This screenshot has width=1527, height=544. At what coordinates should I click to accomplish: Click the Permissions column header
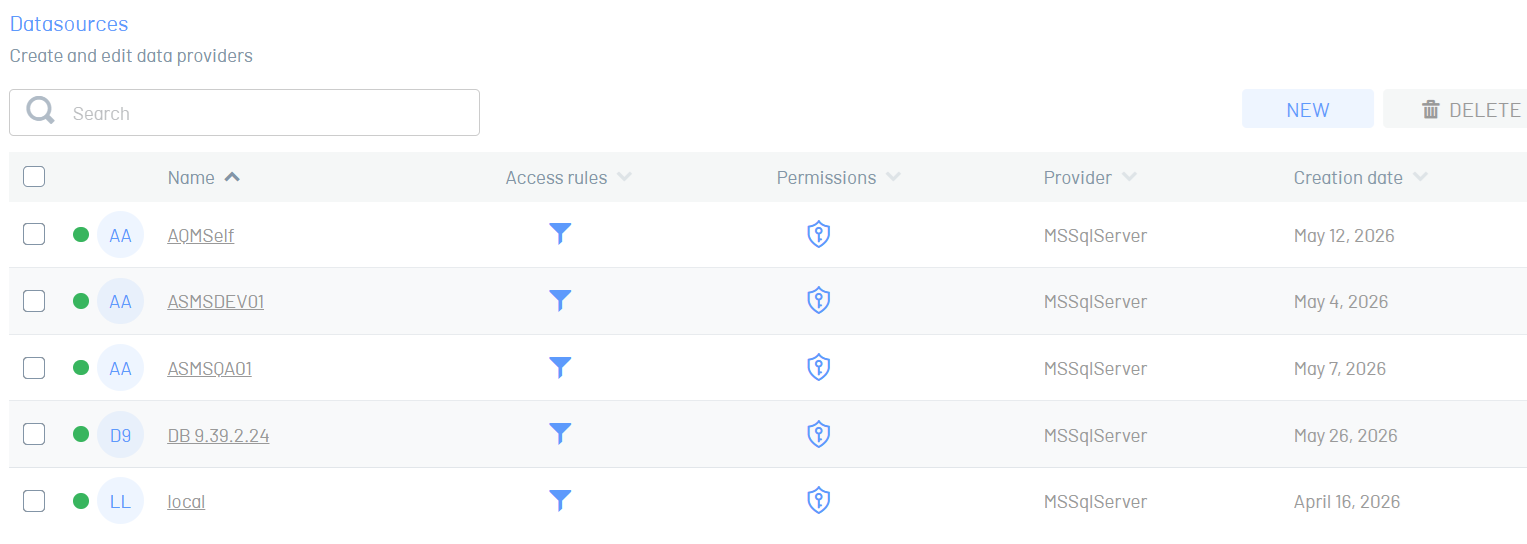tap(826, 177)
